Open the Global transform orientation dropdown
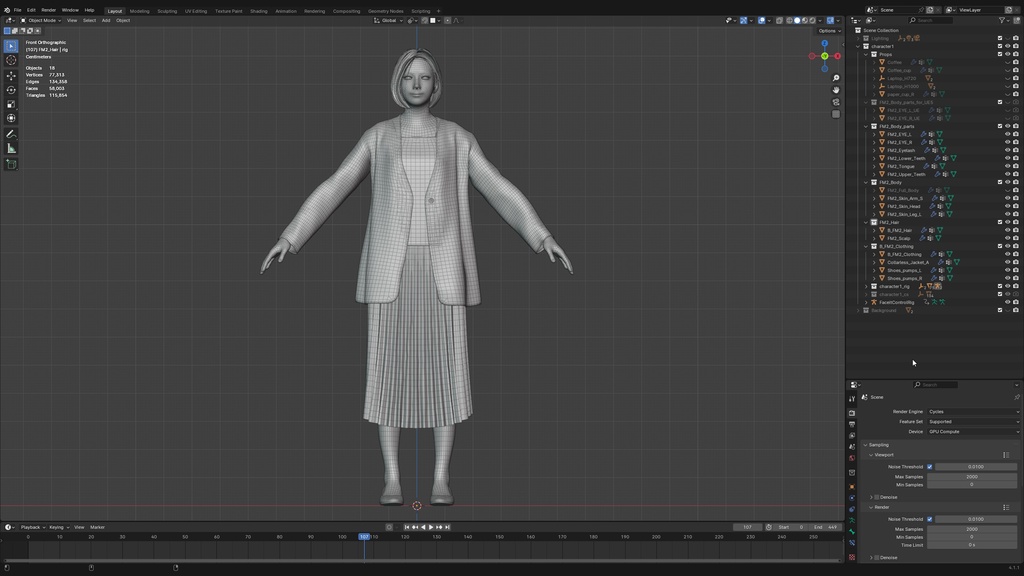This screenshot has height=576, width=1024. pos(390,20)
